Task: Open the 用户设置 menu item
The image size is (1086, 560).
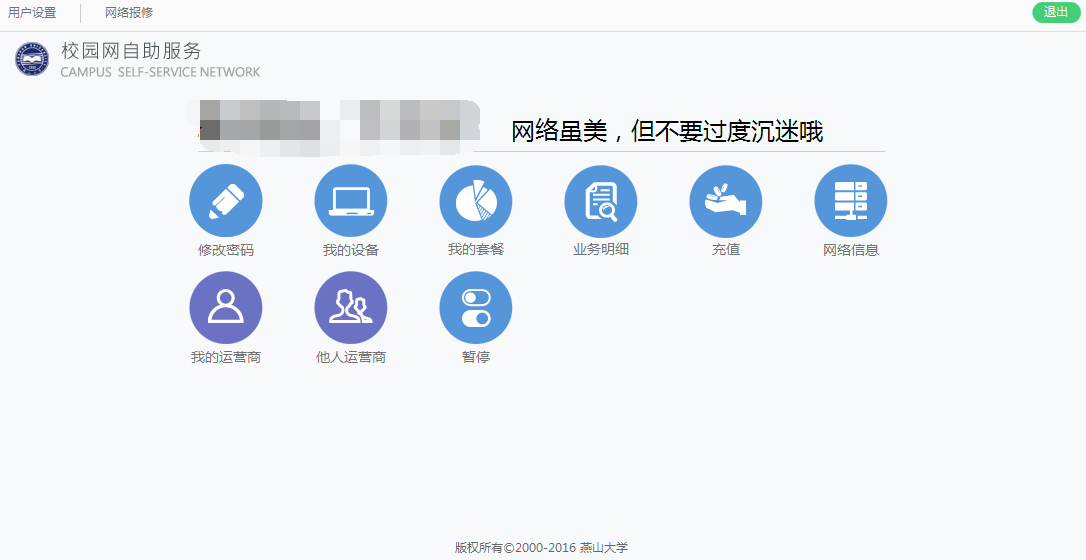Action: pos(32,13)
